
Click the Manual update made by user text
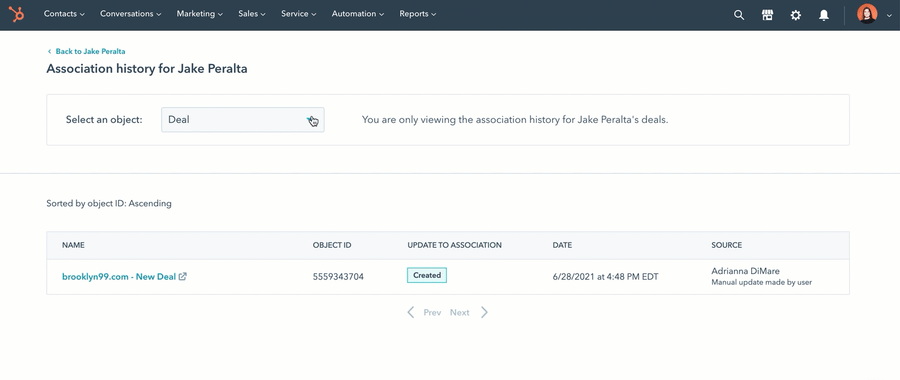tap(762, 282)
